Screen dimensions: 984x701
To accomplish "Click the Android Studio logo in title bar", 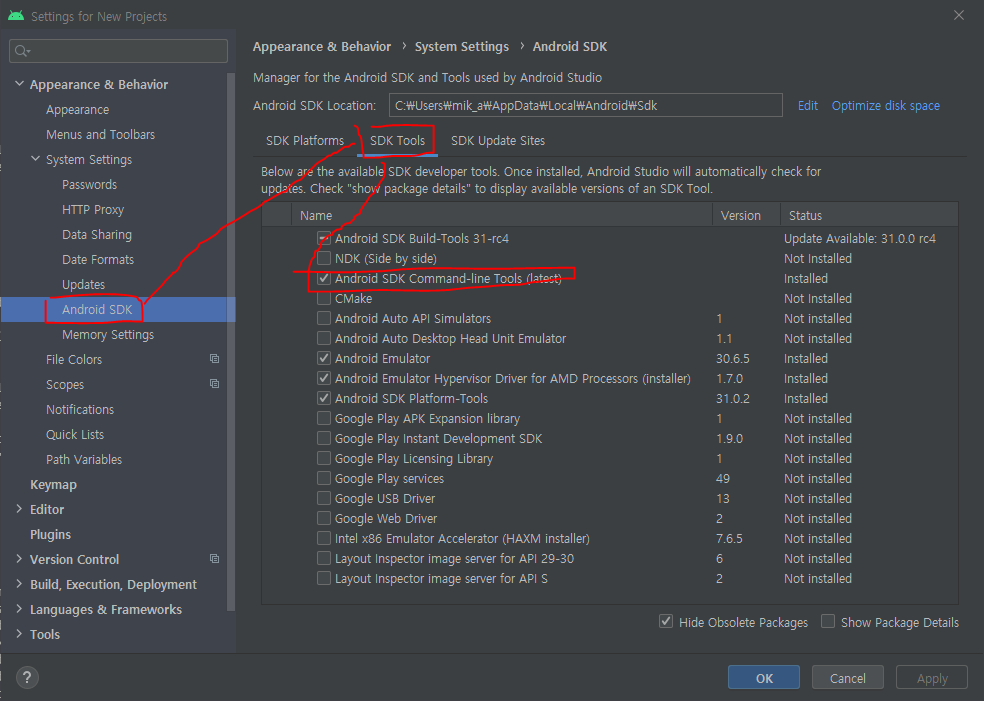I will click(16, 16).
